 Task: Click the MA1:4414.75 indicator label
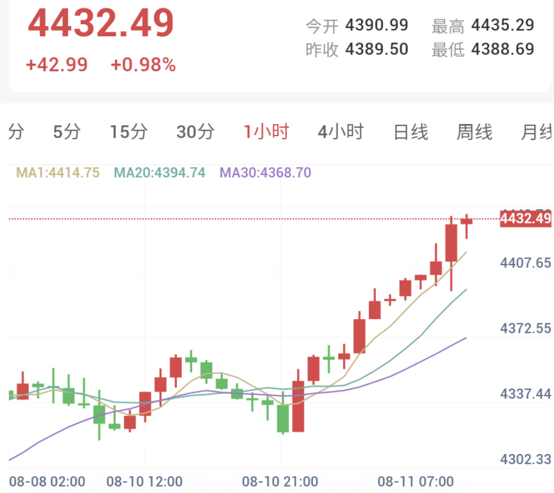click(x=58, y=172)
